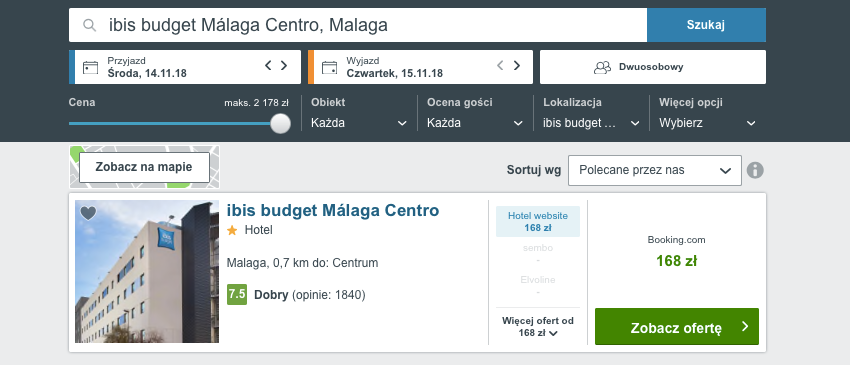
Task: Click the ibis budget Málaga Centro title link
Action: pos(333,210)
